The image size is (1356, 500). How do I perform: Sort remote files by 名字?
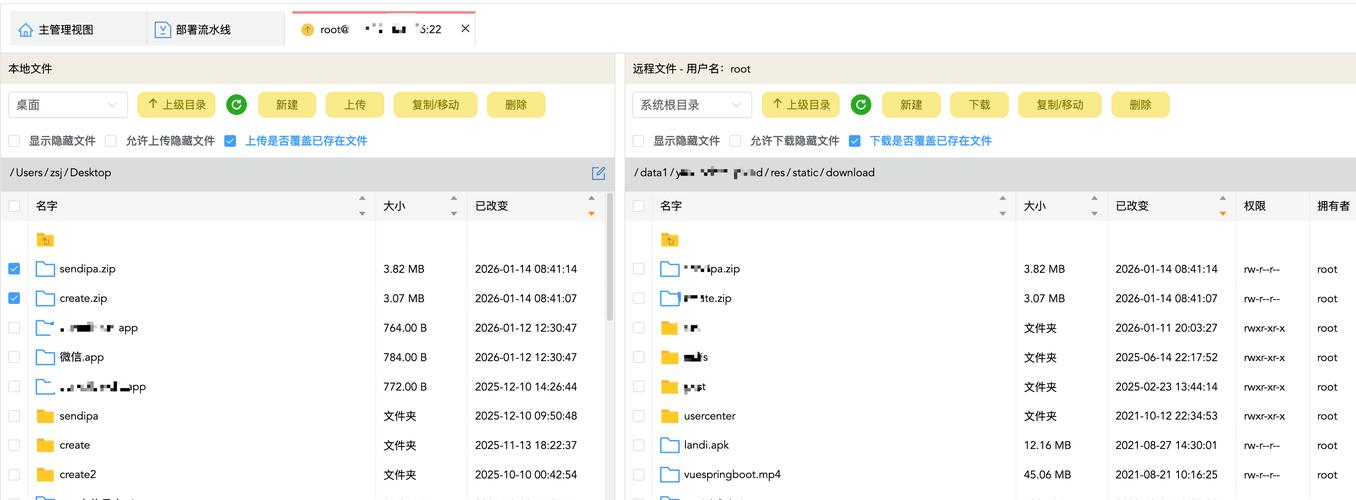[x=1003, y=206]
